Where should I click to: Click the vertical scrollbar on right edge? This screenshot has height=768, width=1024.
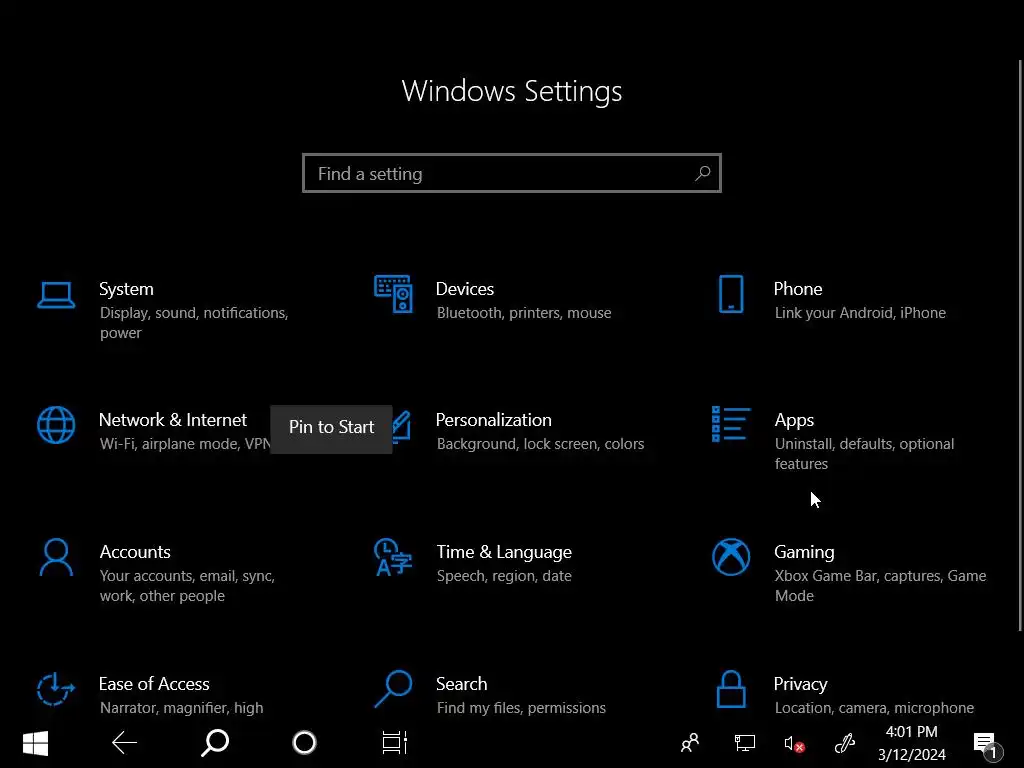point(1020,345)
